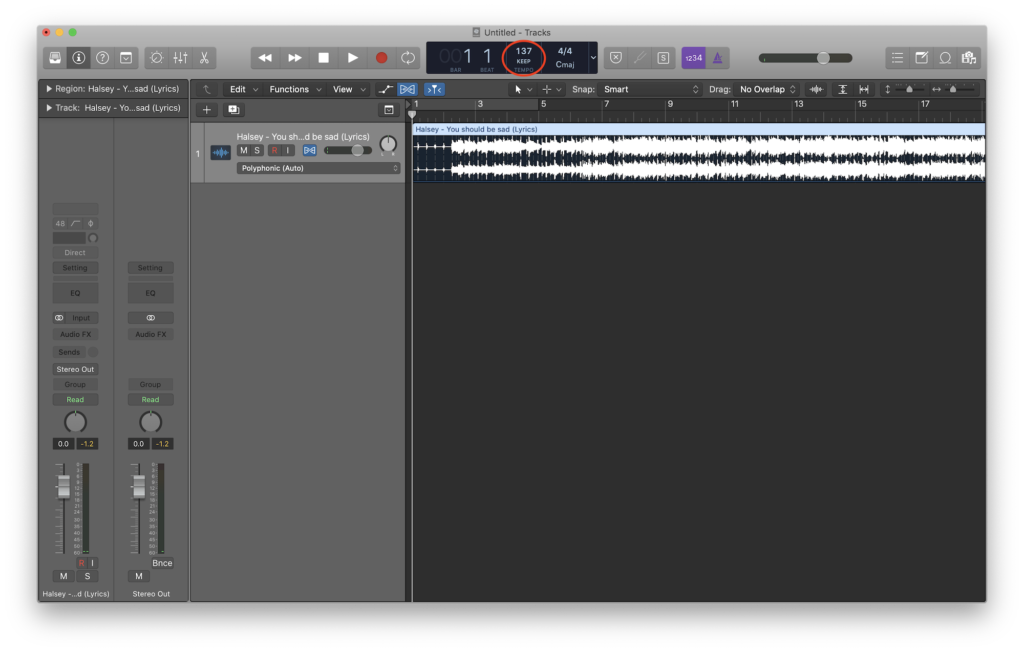
Task: Record-enable the Halsey track header R button
Action: [274, 150]
